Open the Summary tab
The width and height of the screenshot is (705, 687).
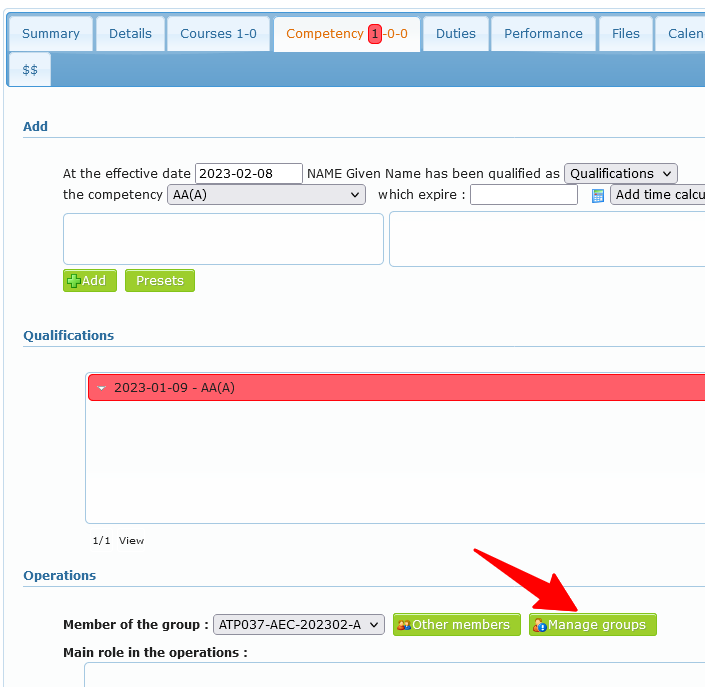[x=50, y=34]
